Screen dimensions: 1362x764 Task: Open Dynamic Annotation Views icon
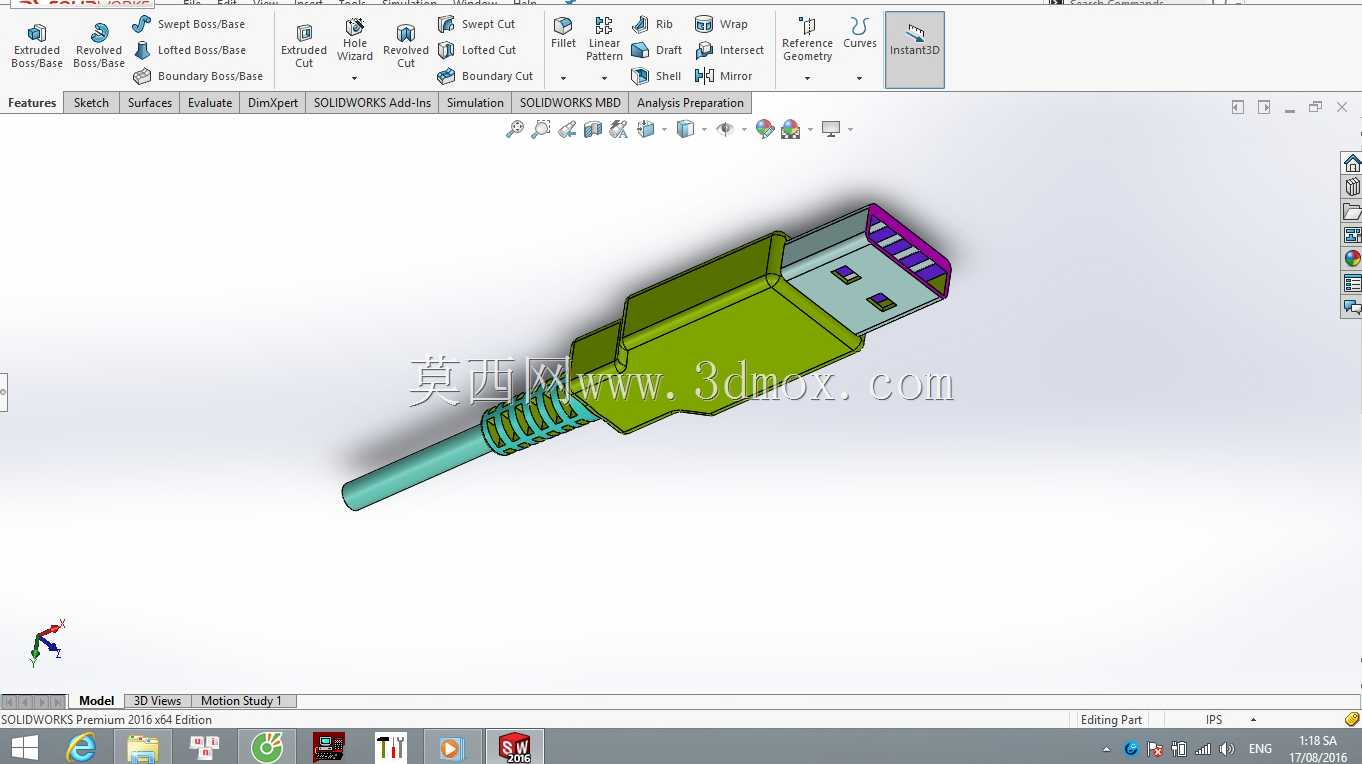coord(619,129)
